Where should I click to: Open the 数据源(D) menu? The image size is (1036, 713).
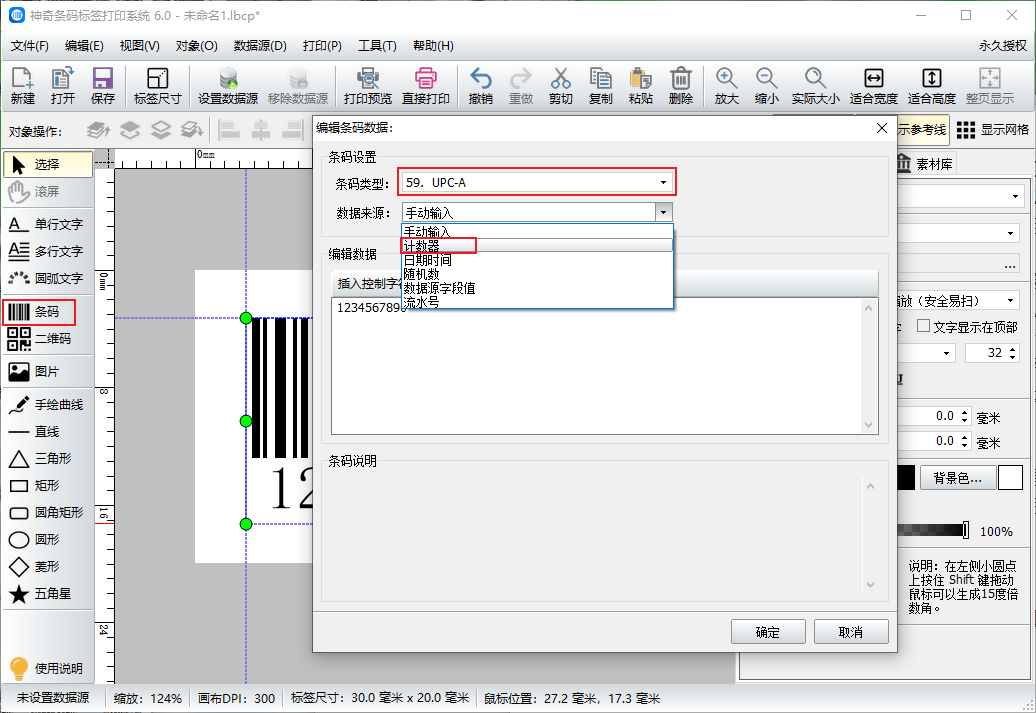260,46
